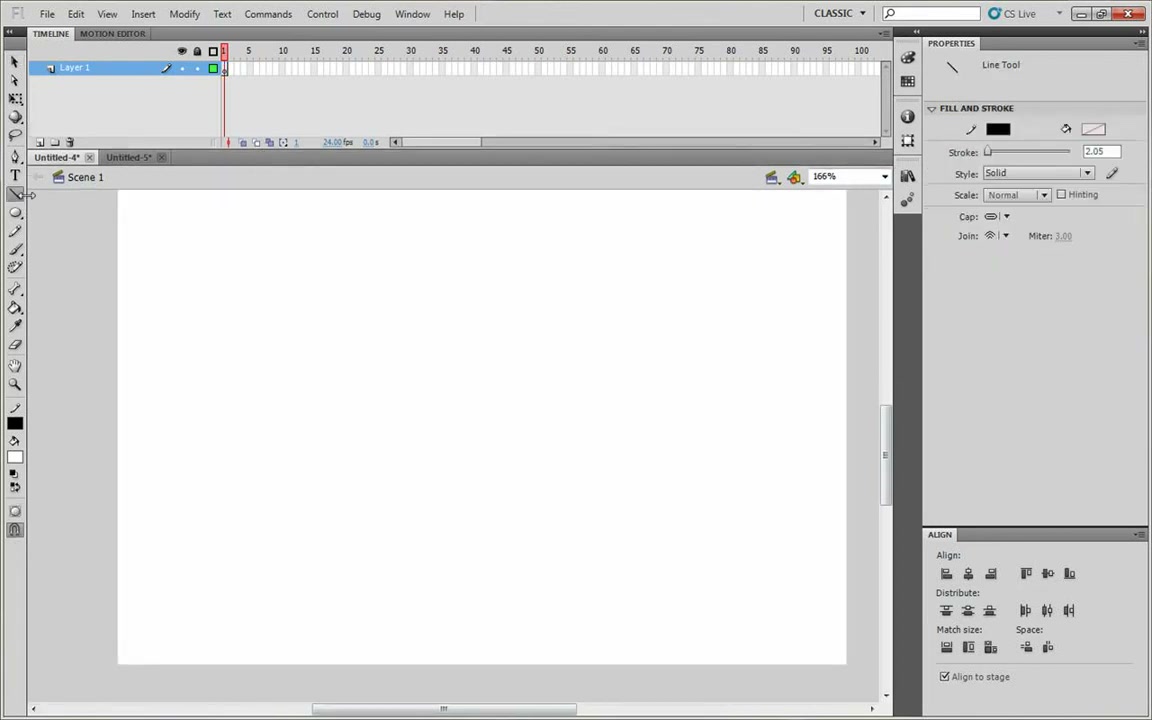Toggle Snap to Objects magnet

[15, 530]
